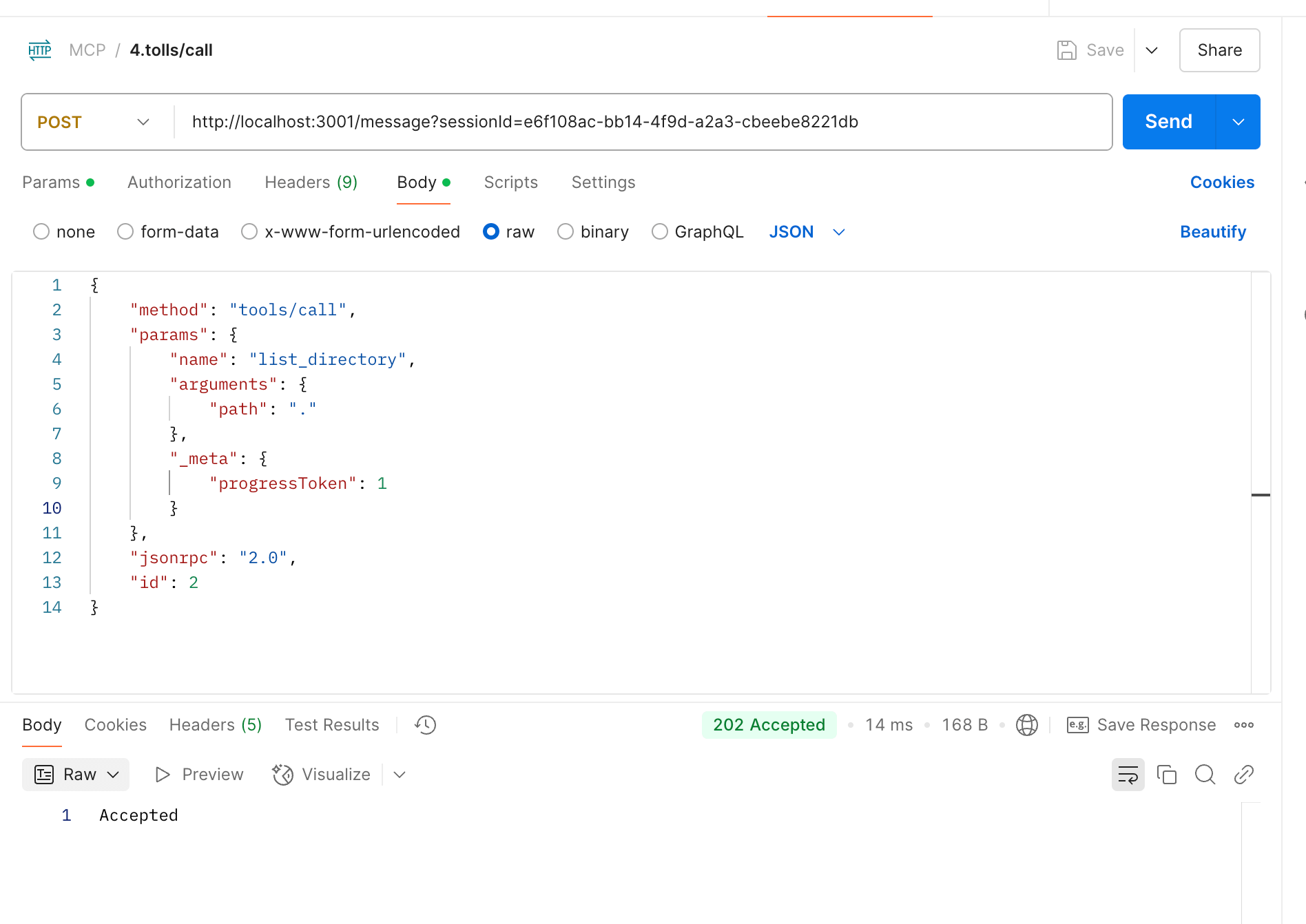The width and height of the screenshot is (1306, 924).
Task: Switch to the Scripts tab
Action: coord(511,182)
